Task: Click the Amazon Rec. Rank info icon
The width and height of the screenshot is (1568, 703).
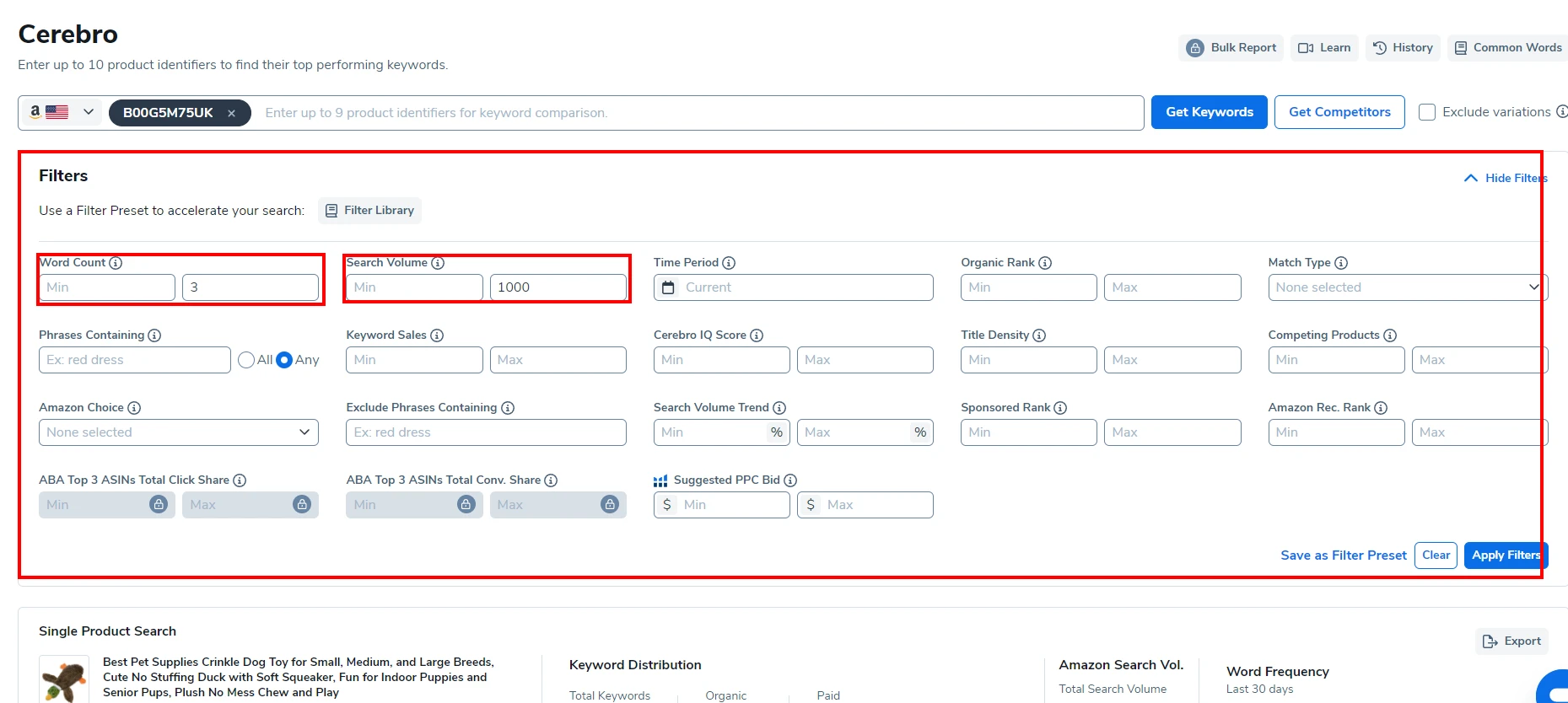Action: (1381, 408)
